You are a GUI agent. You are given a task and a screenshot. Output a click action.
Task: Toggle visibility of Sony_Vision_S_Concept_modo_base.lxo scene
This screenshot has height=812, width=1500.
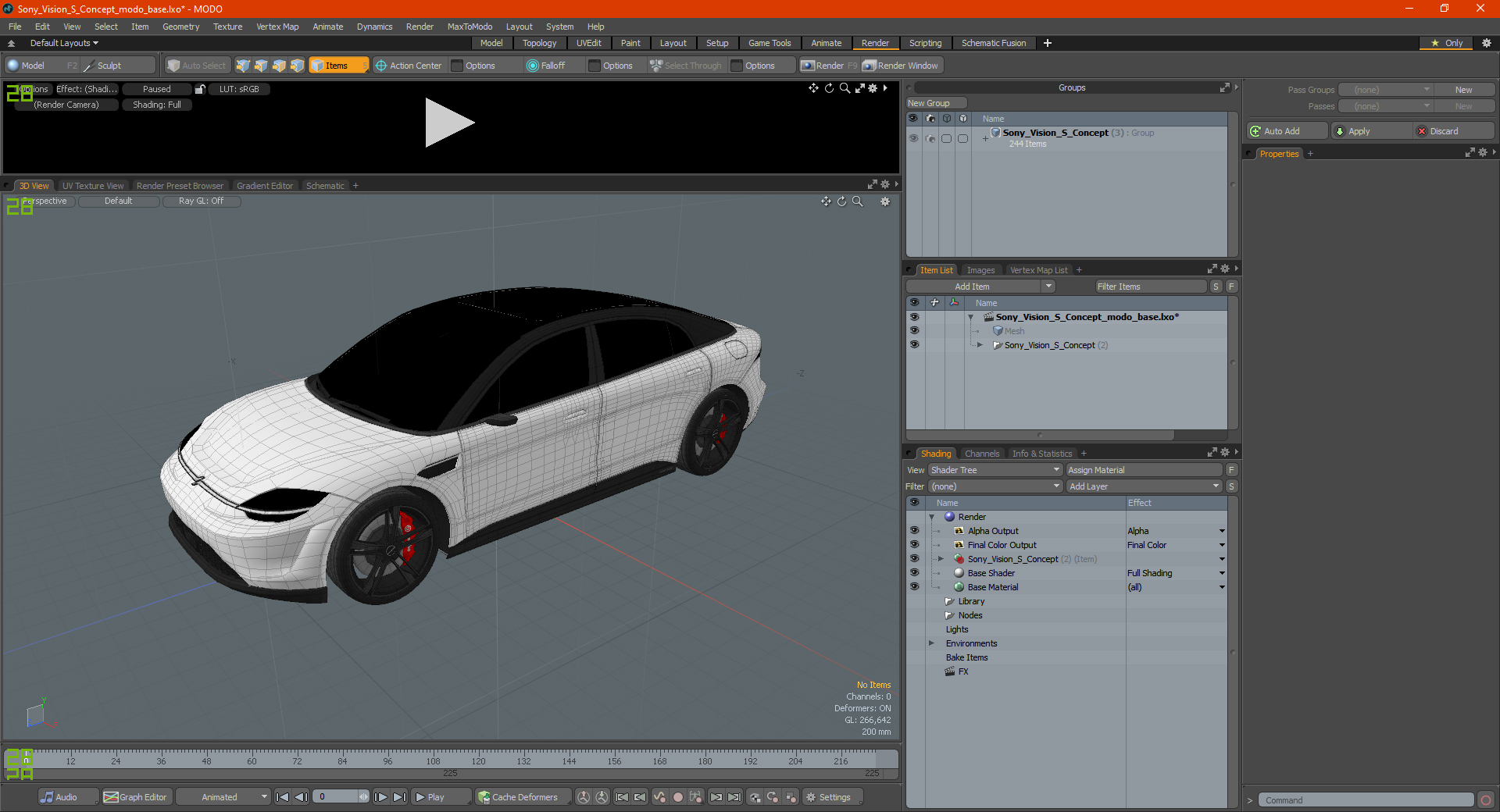(x=914, y=317)
